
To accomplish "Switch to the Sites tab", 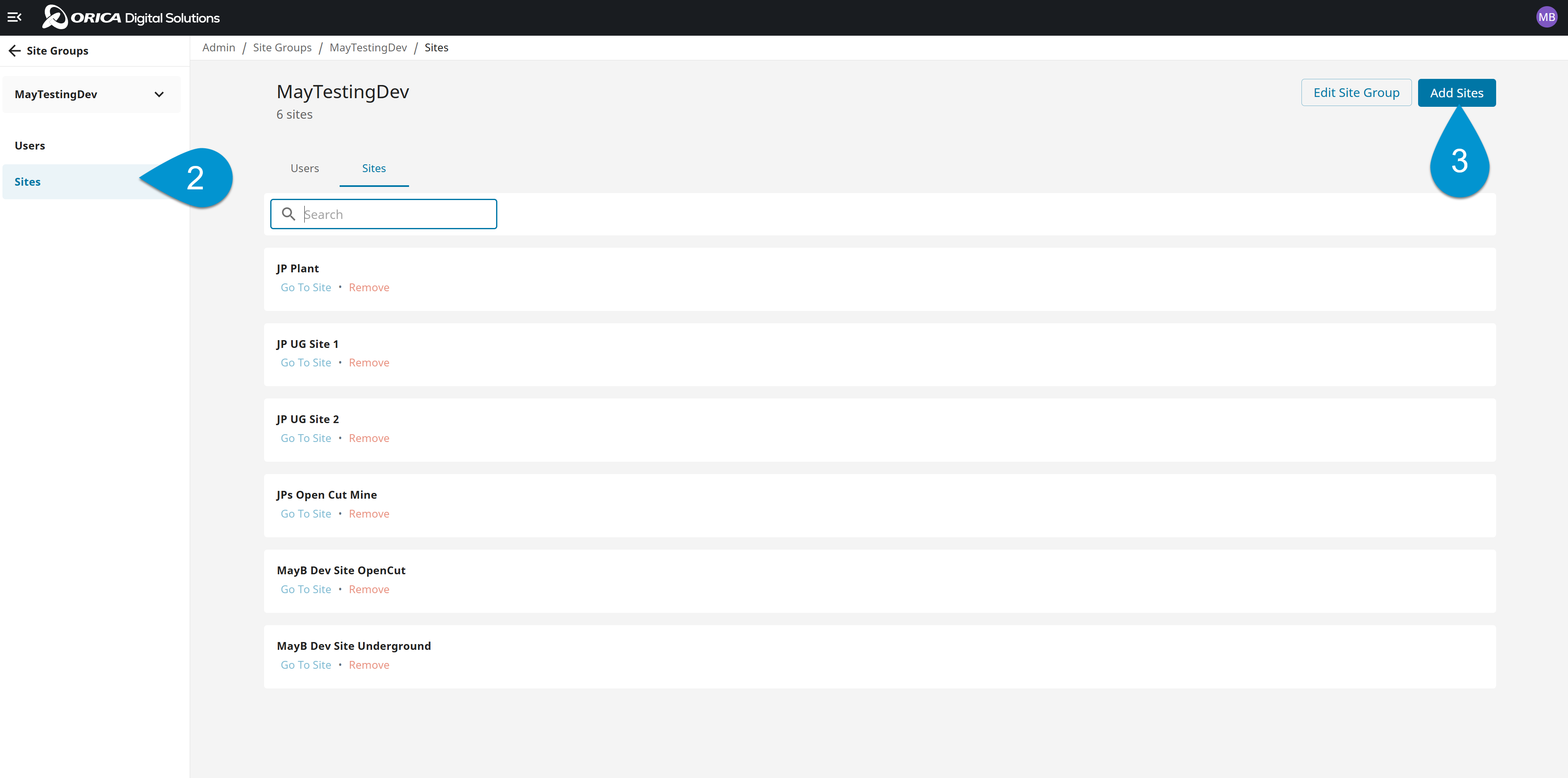I will click(374, 169).
